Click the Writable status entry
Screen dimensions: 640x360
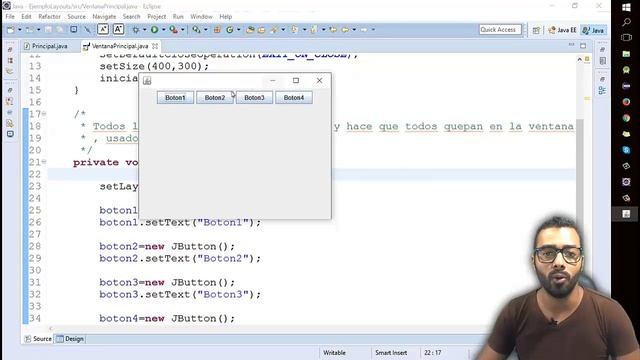point(334,353)
